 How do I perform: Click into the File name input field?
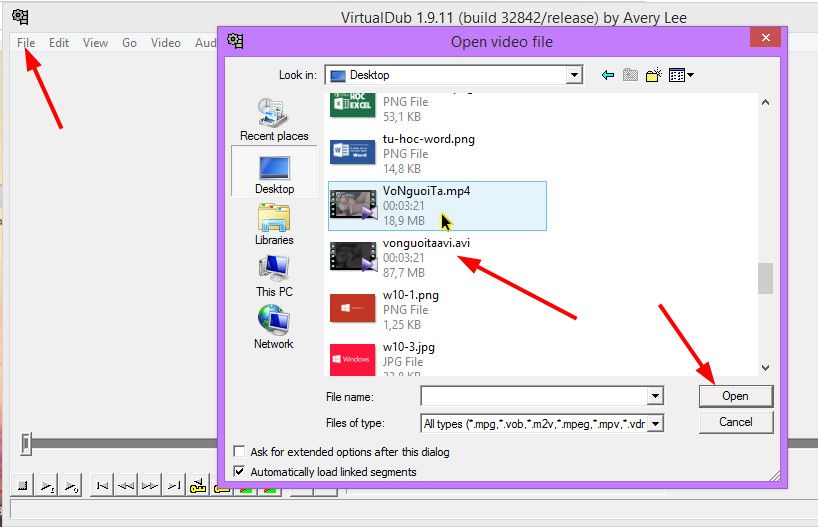534,396
